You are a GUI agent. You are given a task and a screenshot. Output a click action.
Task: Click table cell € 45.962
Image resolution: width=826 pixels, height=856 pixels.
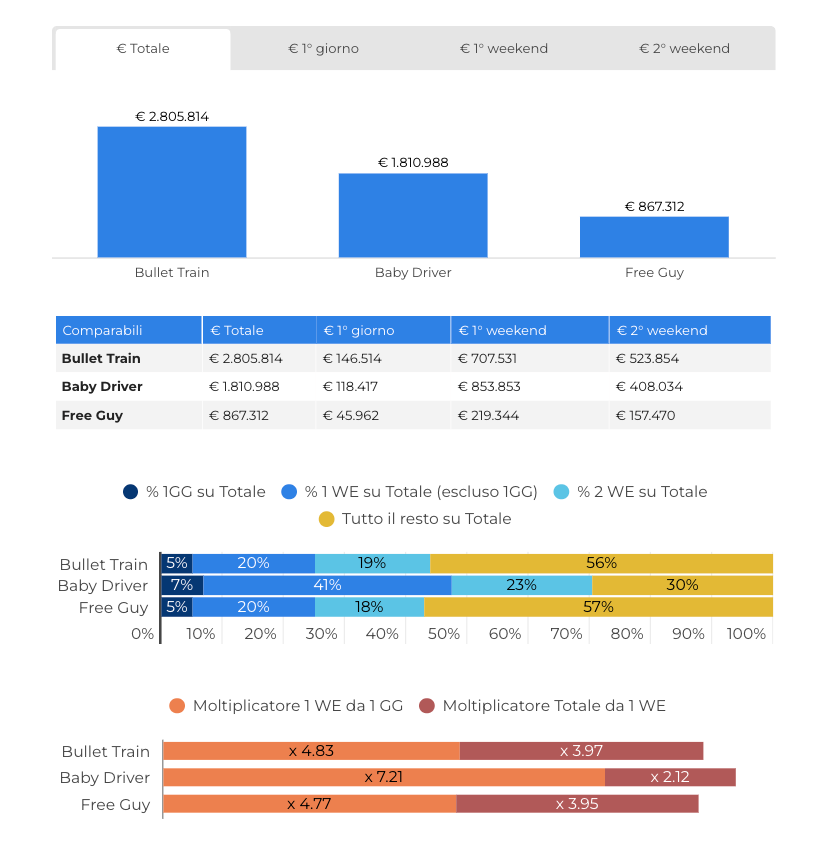[x=384, y=415]
